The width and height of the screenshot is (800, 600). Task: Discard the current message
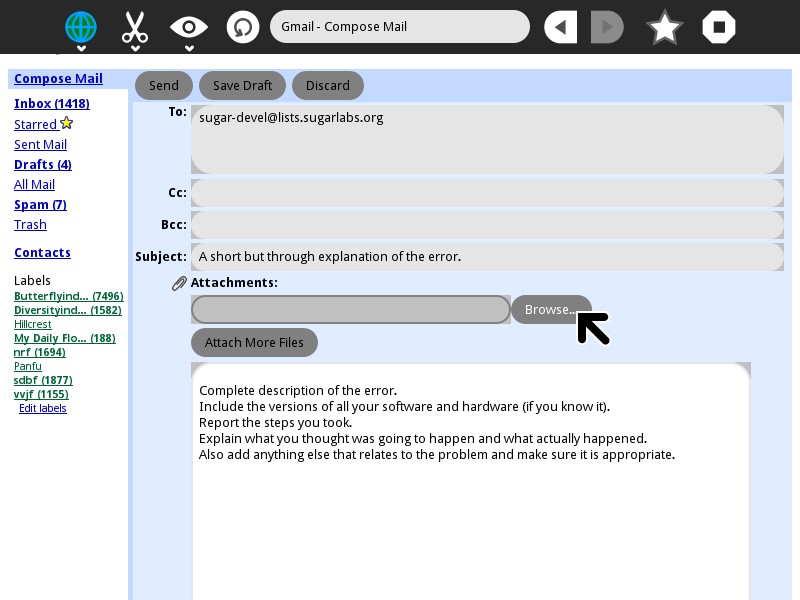[x=328, y=86]
